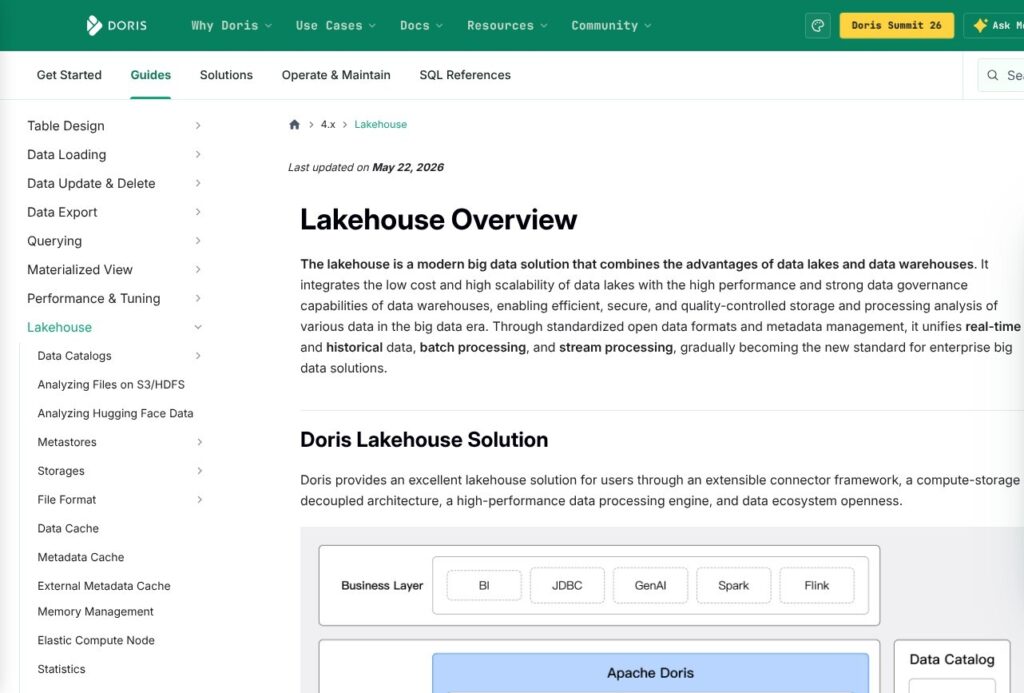Click the BI box in diagram

click(484, 585)
